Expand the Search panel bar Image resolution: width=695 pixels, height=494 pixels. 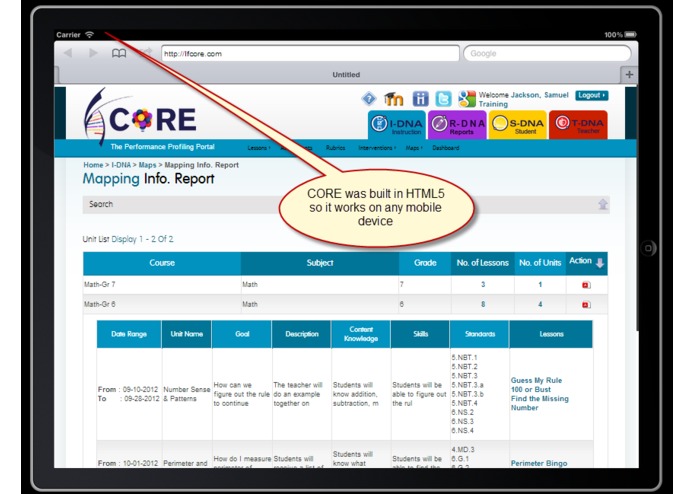pyautogui.click(x=346, y=204)
